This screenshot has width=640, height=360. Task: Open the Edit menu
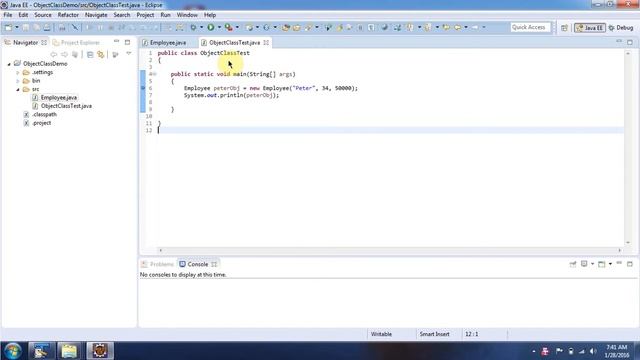click(23, 15)
